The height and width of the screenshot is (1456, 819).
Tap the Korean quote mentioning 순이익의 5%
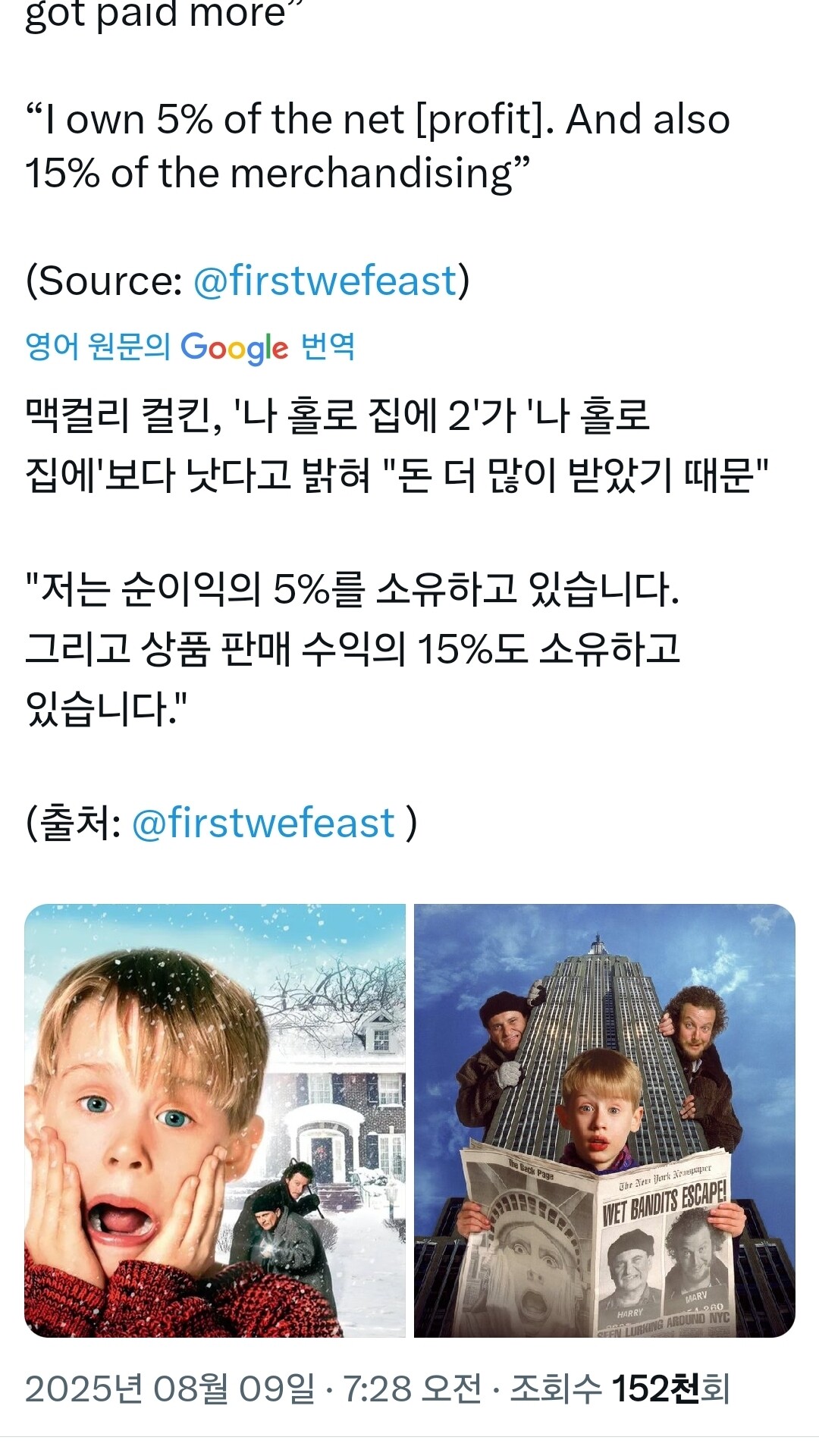point(353,650)
